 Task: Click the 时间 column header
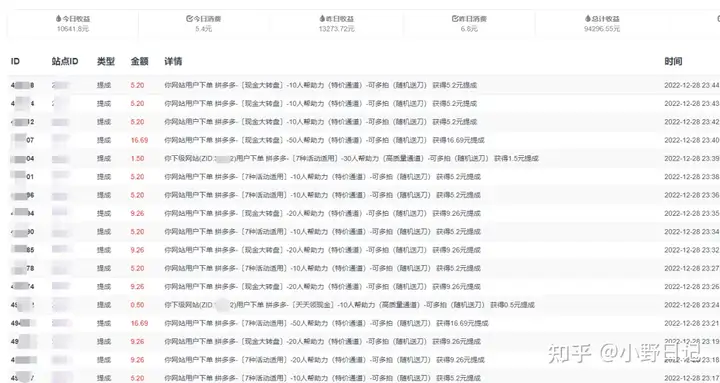click(x=673, y=61)
